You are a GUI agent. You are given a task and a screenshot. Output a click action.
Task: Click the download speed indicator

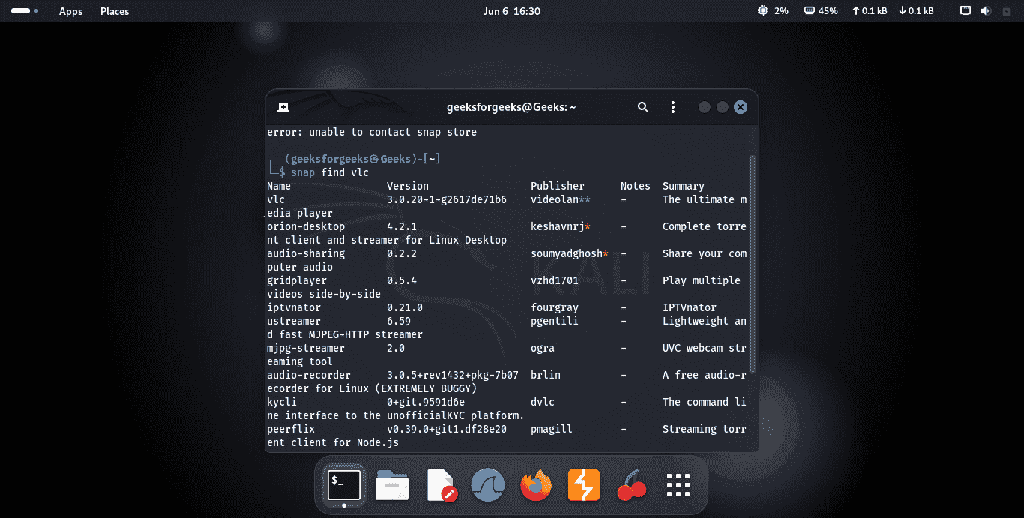coord(916,11)
